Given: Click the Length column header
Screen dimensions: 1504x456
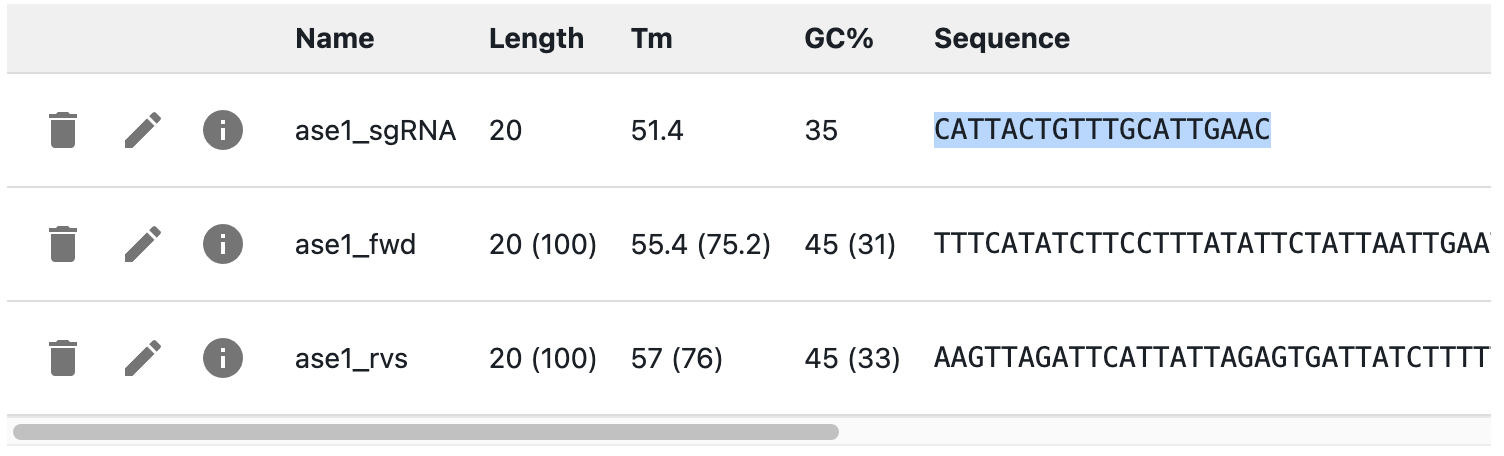Looking at the screenshot, I should click(536, 39).
